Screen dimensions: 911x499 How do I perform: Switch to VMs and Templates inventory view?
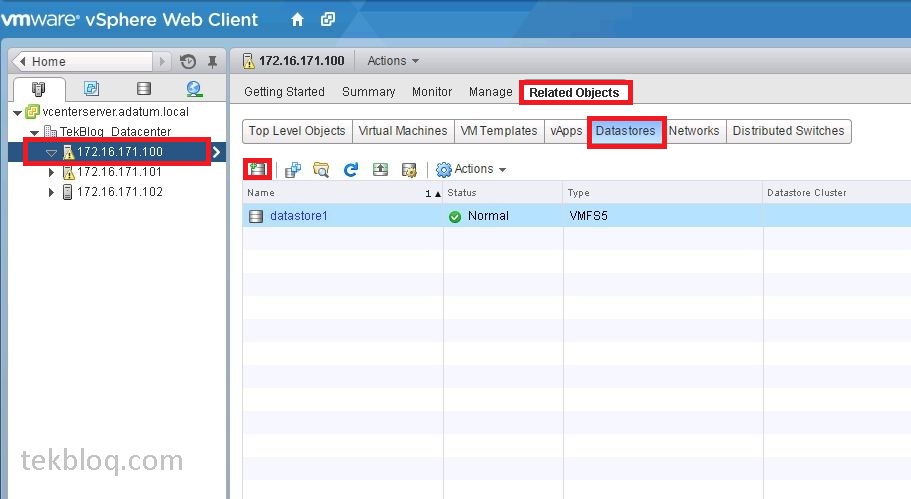(x=91, y=88)
